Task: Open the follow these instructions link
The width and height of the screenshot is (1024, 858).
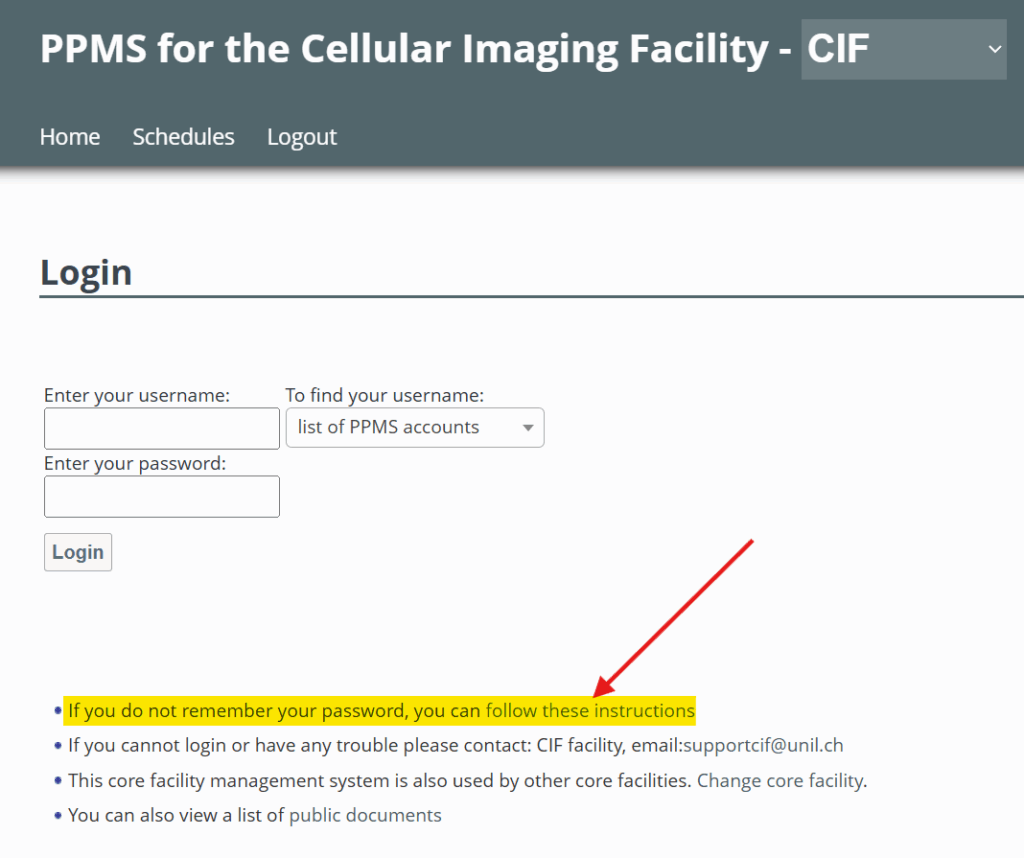Action: pos(590,711)
